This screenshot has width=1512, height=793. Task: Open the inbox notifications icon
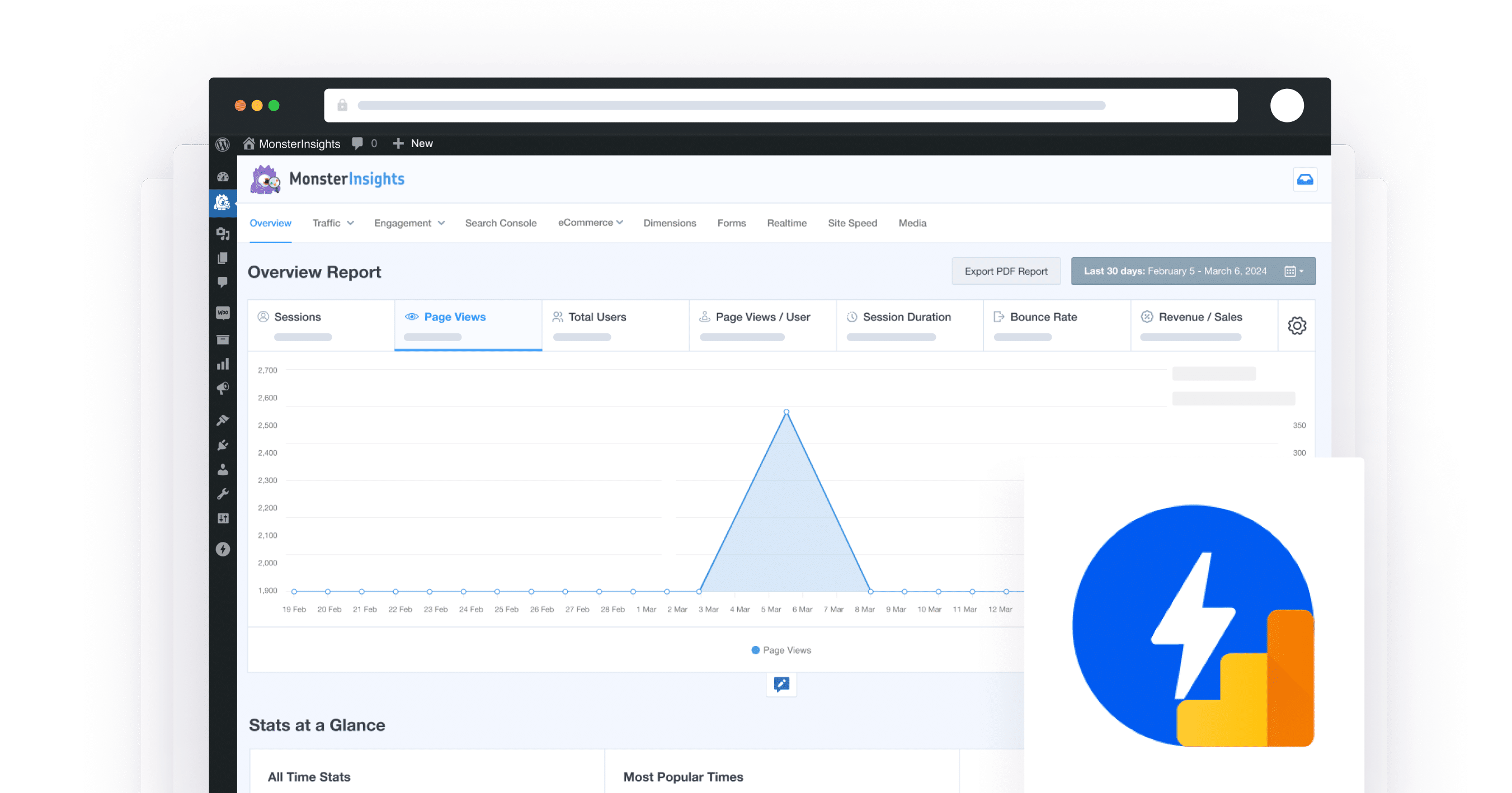pos(1305,180)
